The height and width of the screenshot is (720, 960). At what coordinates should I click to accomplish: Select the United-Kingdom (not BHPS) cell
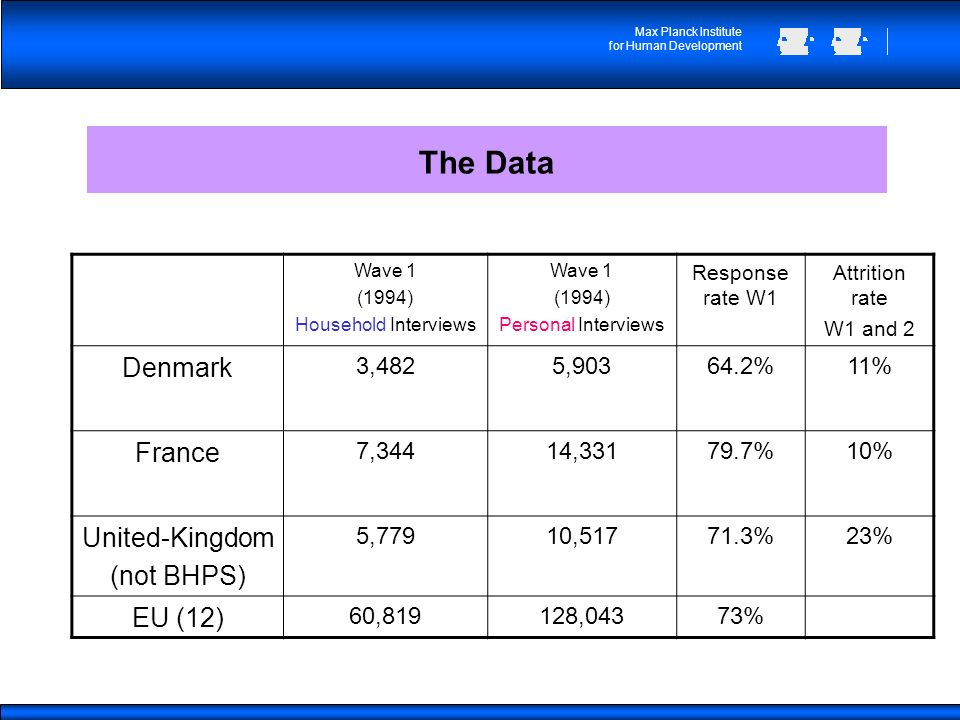178,556
